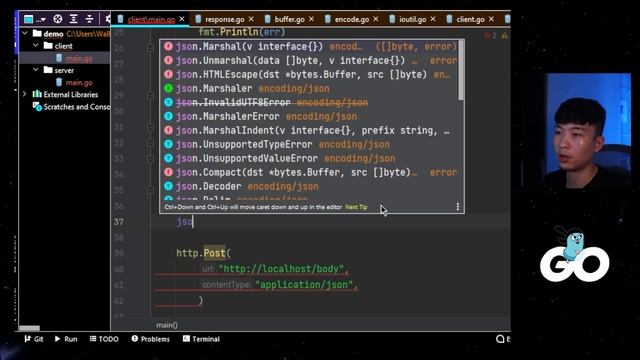Viewport: 640px width, 360px height.
Task: Select main.go under client folder
Action: pos(79,58)
